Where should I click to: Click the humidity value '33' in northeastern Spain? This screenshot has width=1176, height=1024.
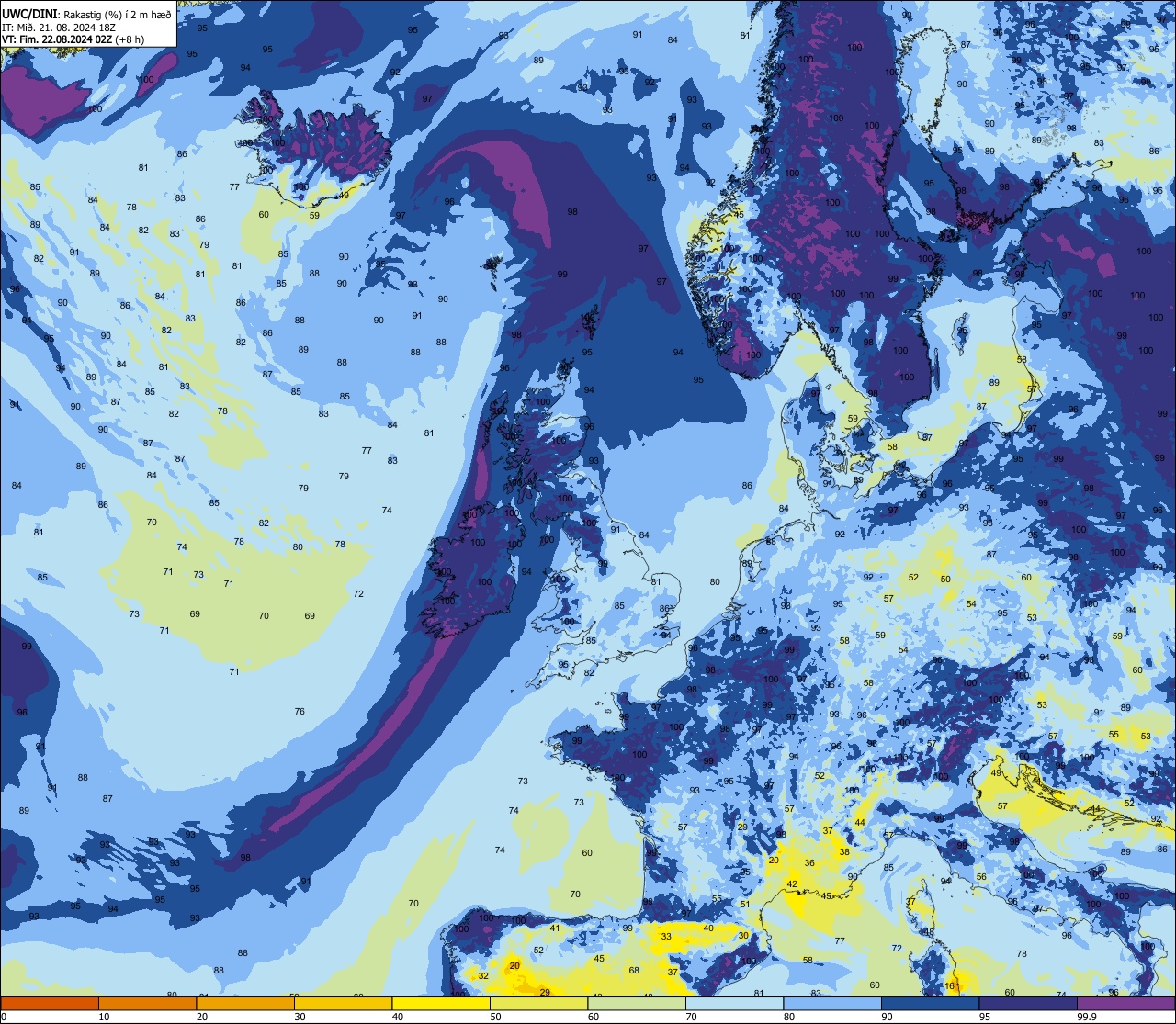(666, 937)
